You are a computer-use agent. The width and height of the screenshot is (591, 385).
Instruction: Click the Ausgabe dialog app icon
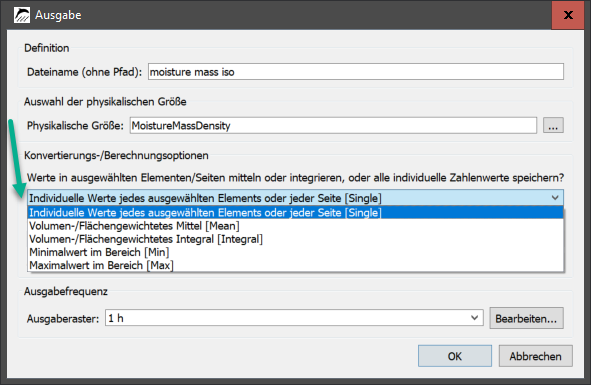[22, 15]
